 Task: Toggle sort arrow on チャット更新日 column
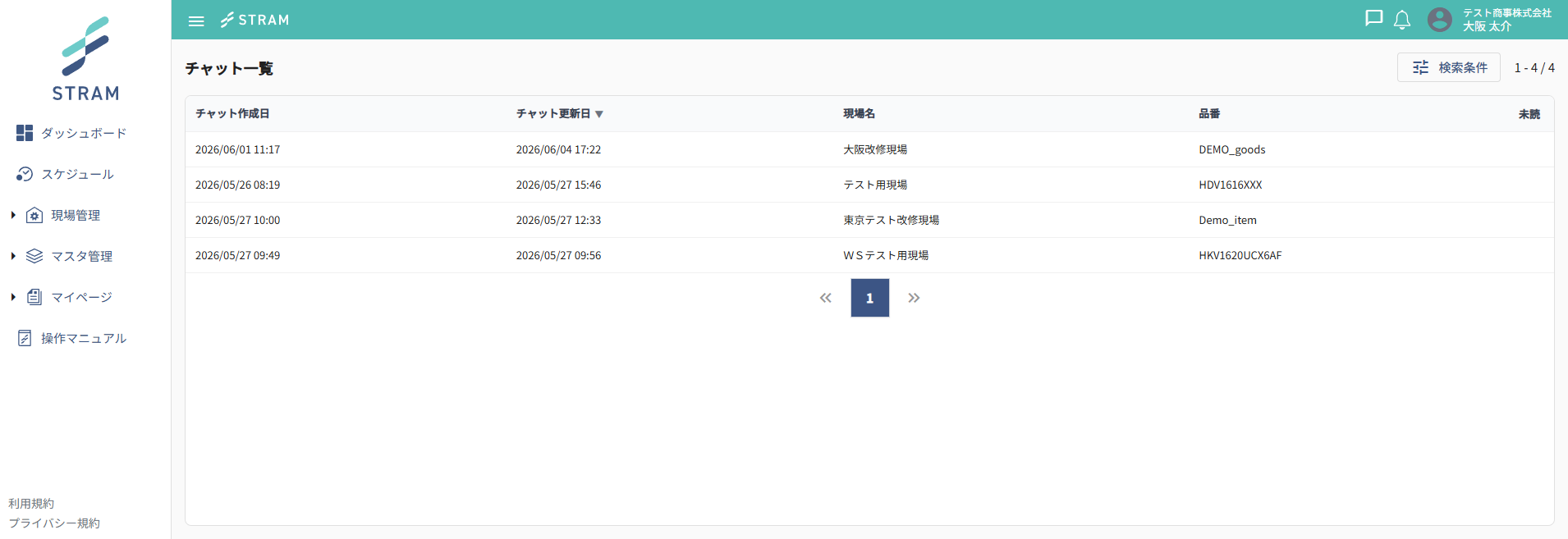pyautogui.click(x=599, y=114)
